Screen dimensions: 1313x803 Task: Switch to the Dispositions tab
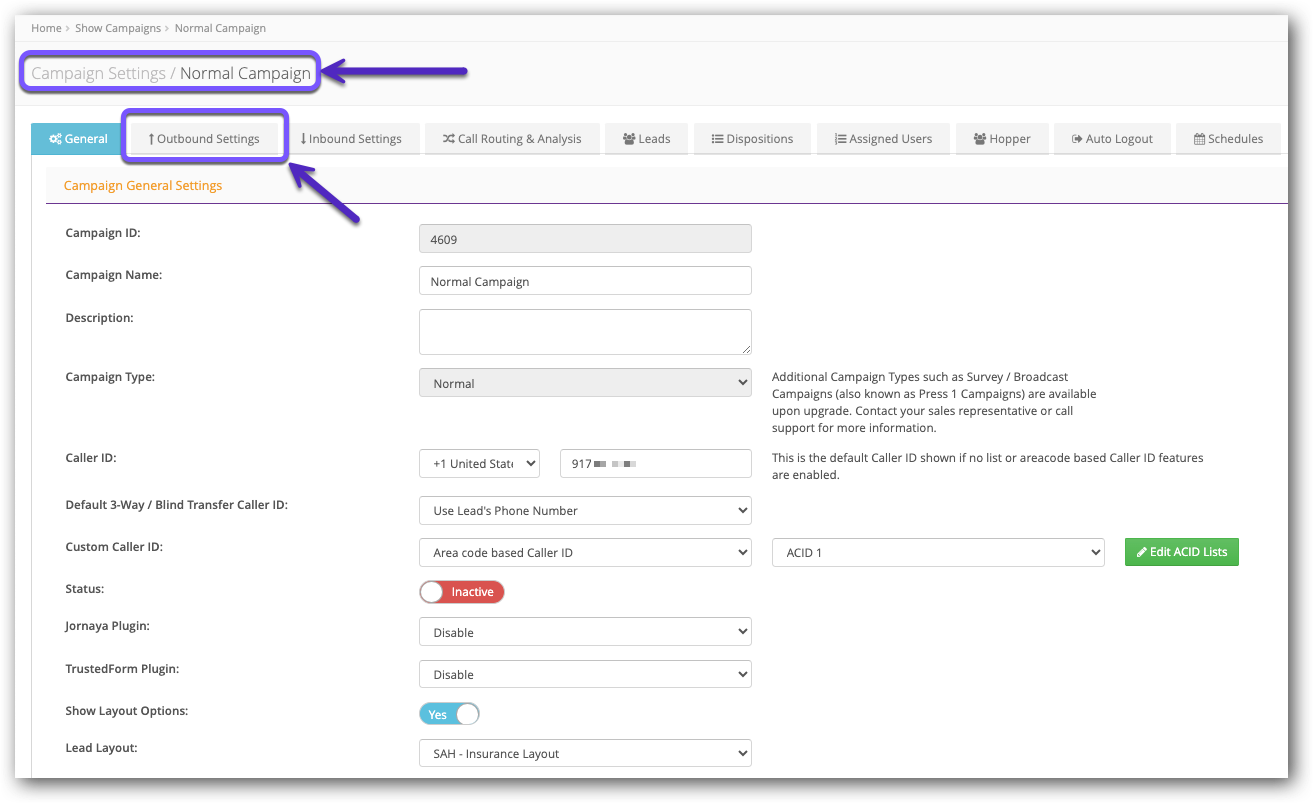[752, 138]
